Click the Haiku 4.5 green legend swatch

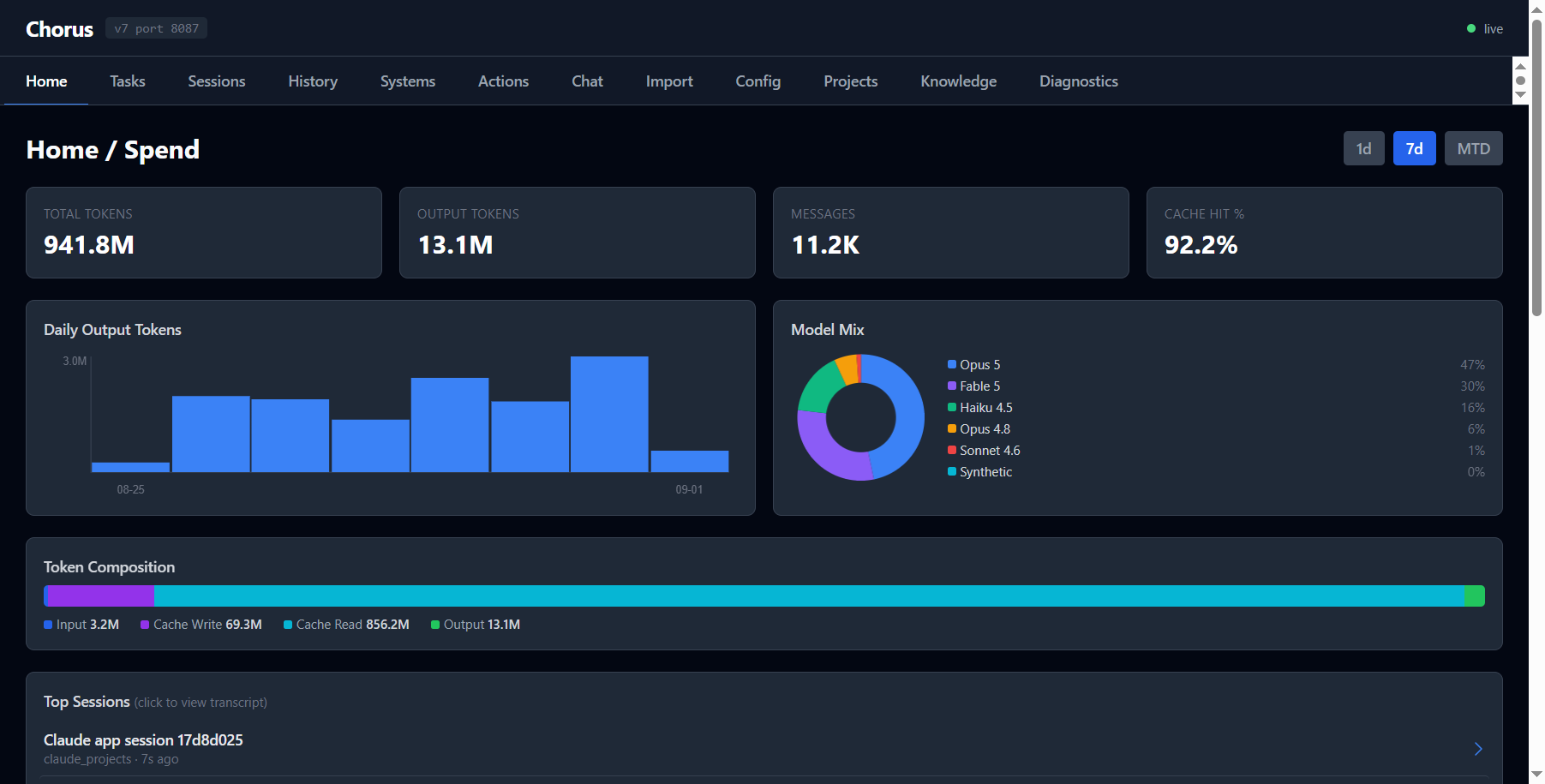click(952, 407)
